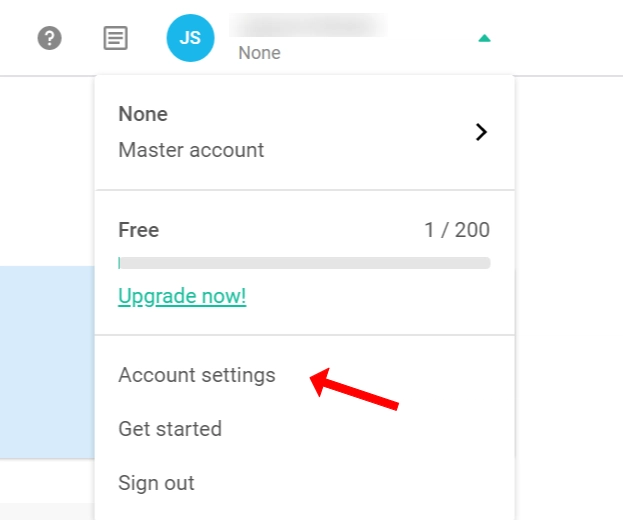
Task: Sign out of the account
Action: tap(156, 483)
